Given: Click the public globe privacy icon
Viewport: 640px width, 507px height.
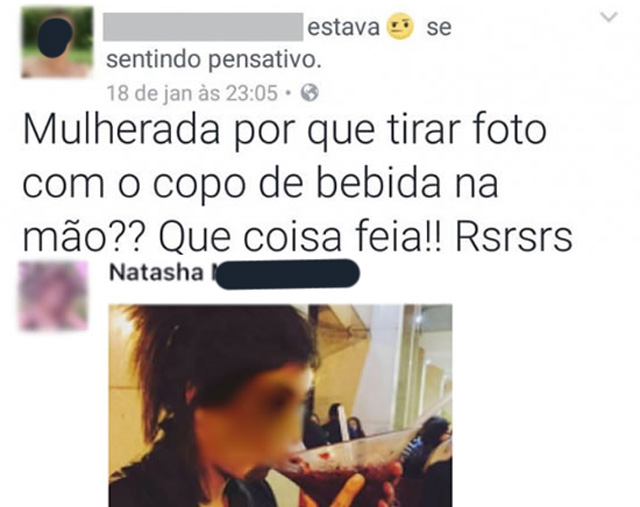Looking at the screenshot, I should (x=309, y=93).
